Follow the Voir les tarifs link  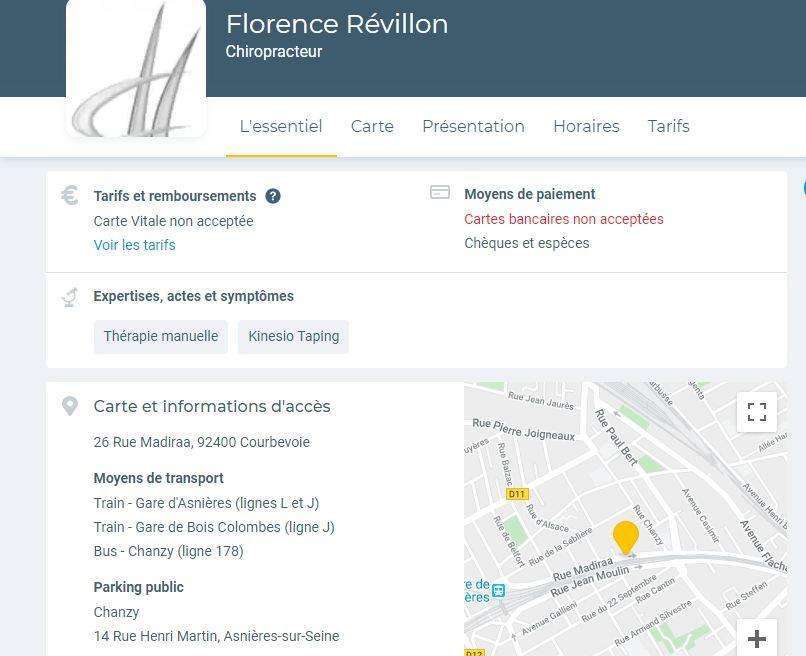134,245
